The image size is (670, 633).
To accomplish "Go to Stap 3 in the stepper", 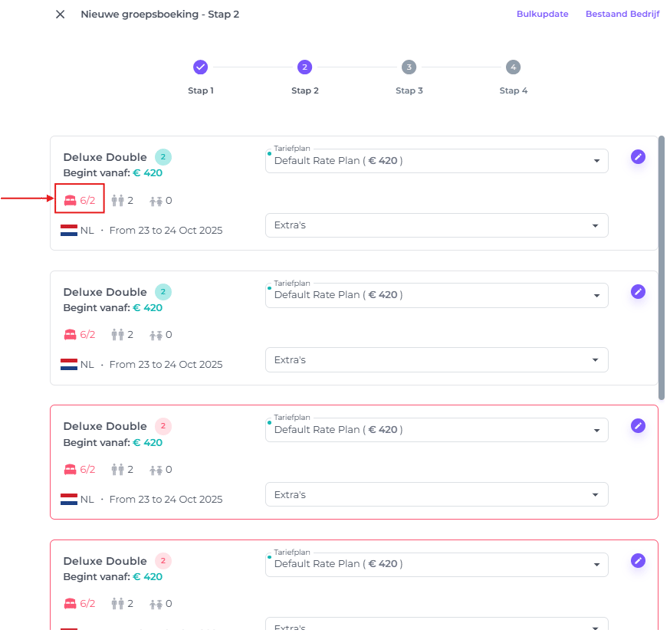I will pos(409,67).
